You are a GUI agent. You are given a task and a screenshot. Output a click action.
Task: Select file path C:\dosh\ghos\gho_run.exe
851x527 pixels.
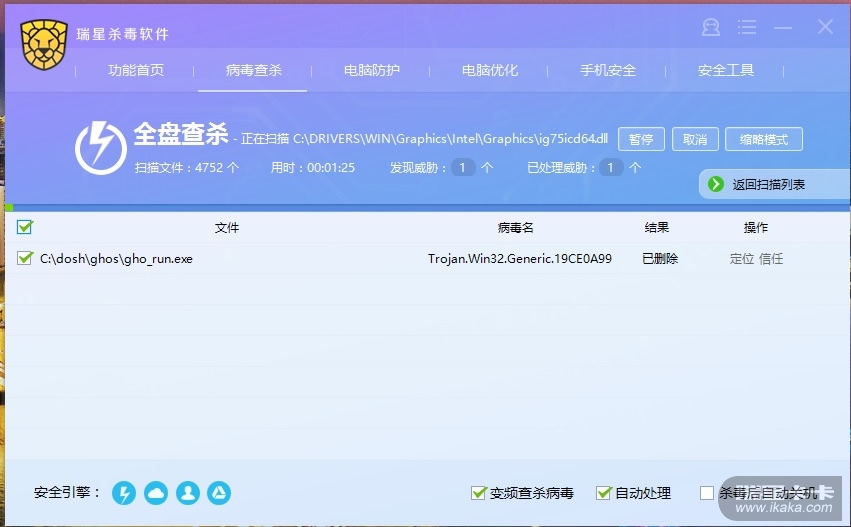click(x=116, y=259)
